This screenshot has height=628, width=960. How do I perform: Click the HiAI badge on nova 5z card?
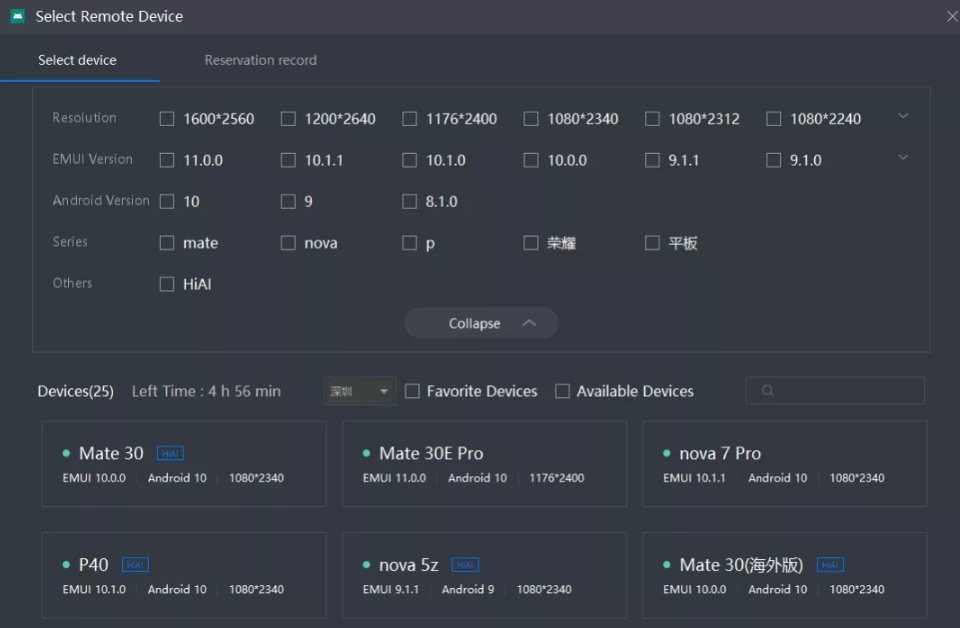(x=464, y=564)
